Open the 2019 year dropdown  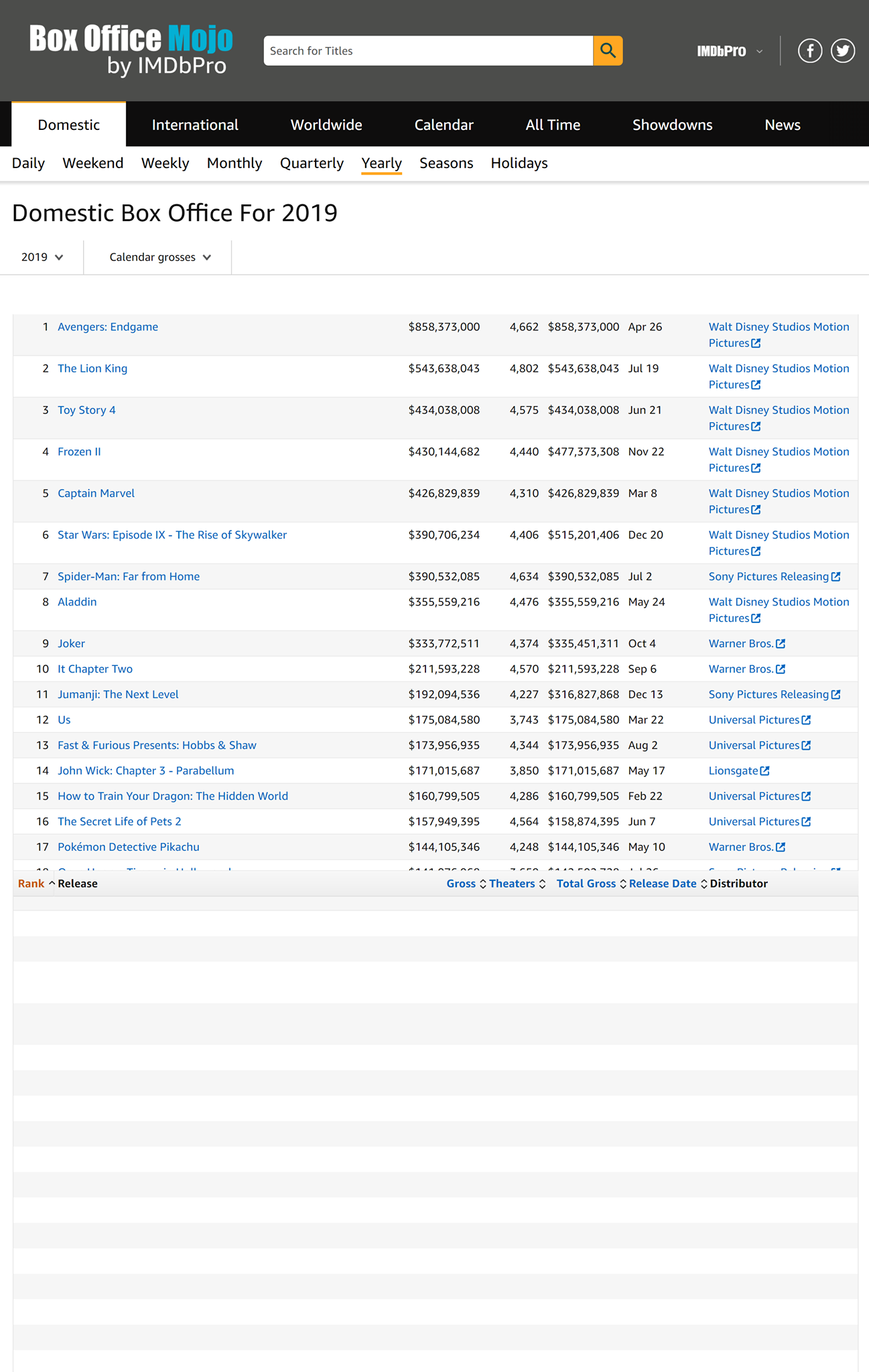click(x=42, y=257)
